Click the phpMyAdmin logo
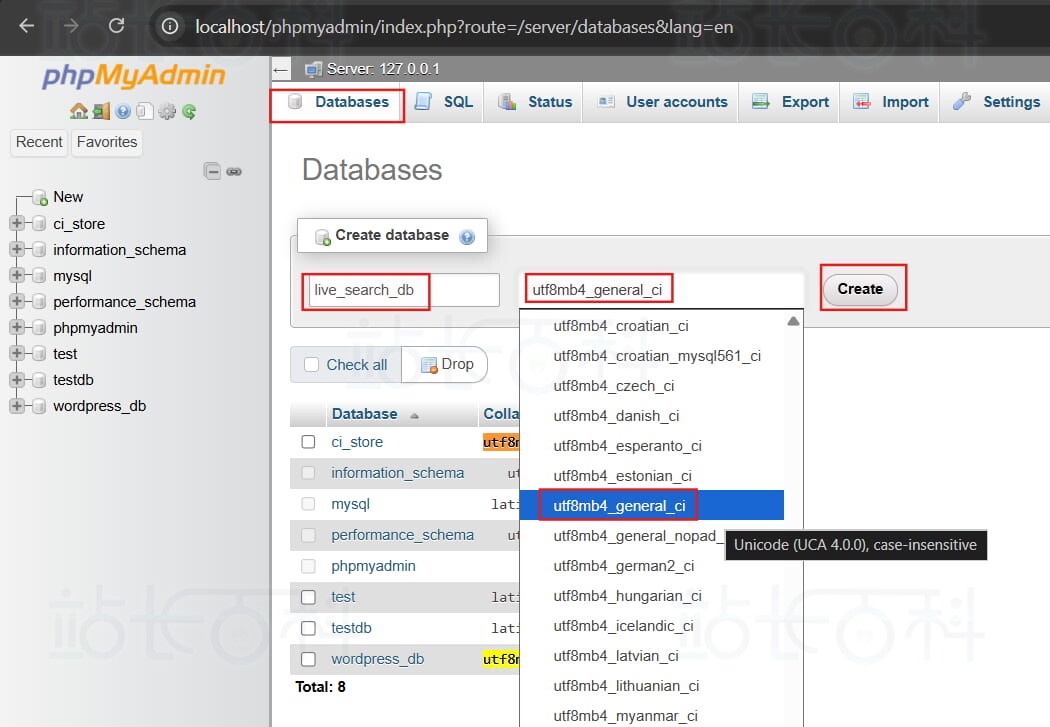Screen dimensions: 1050x727 (134, 75)
